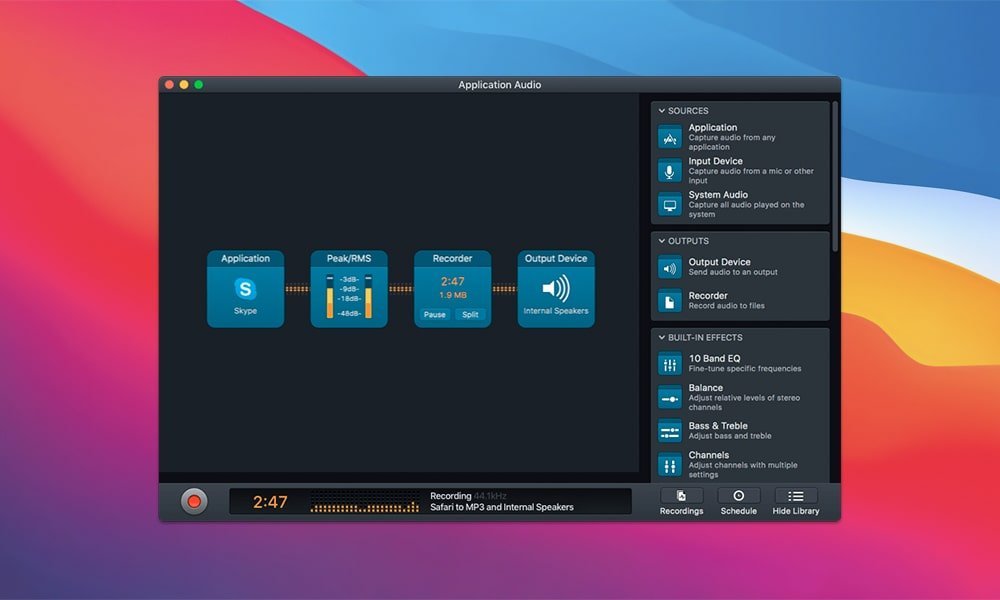
Task: Add the 10 Band EQ effect icon
Action: (x=669, y=364)
